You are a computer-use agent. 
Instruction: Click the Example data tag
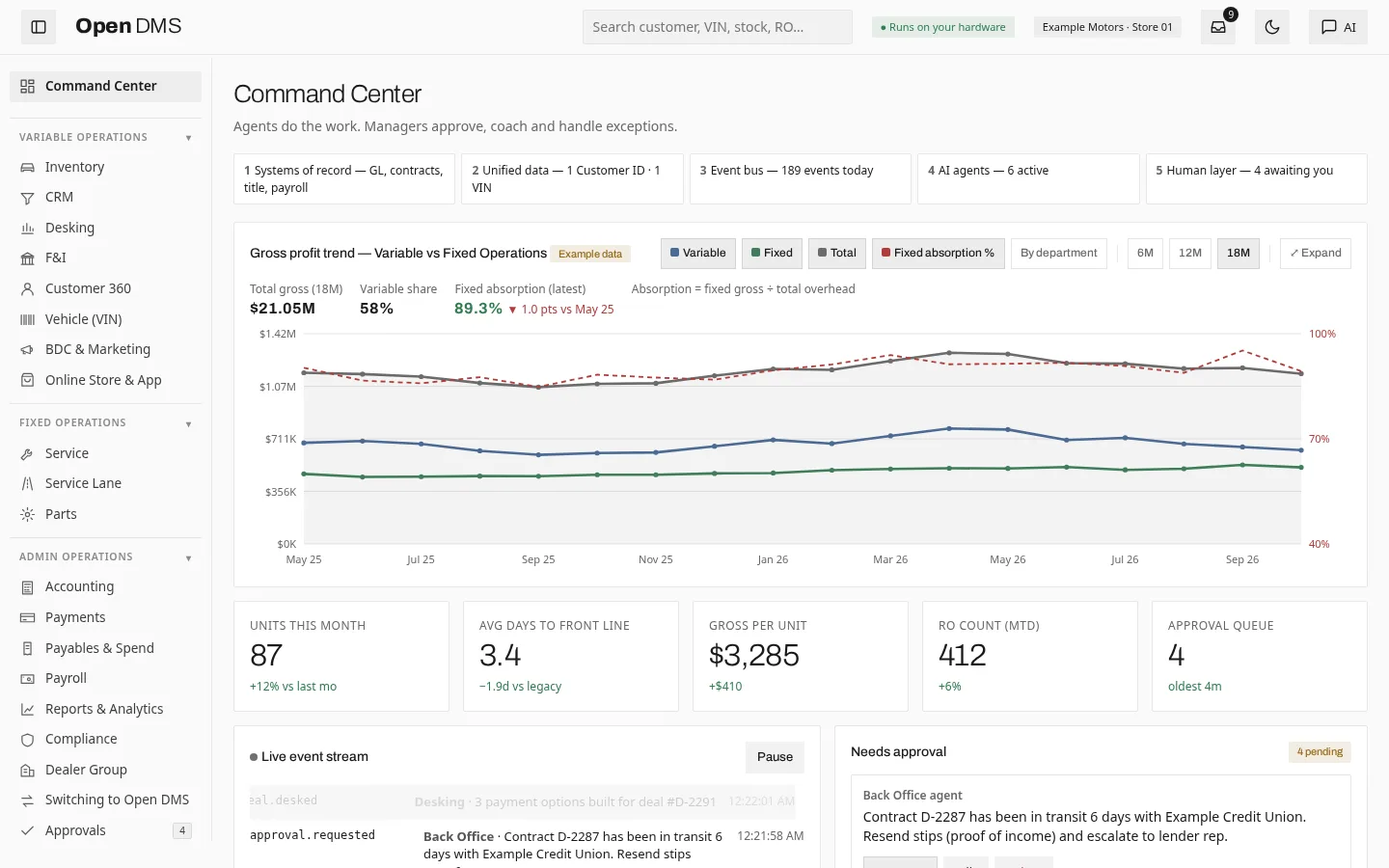click(590, 254)
